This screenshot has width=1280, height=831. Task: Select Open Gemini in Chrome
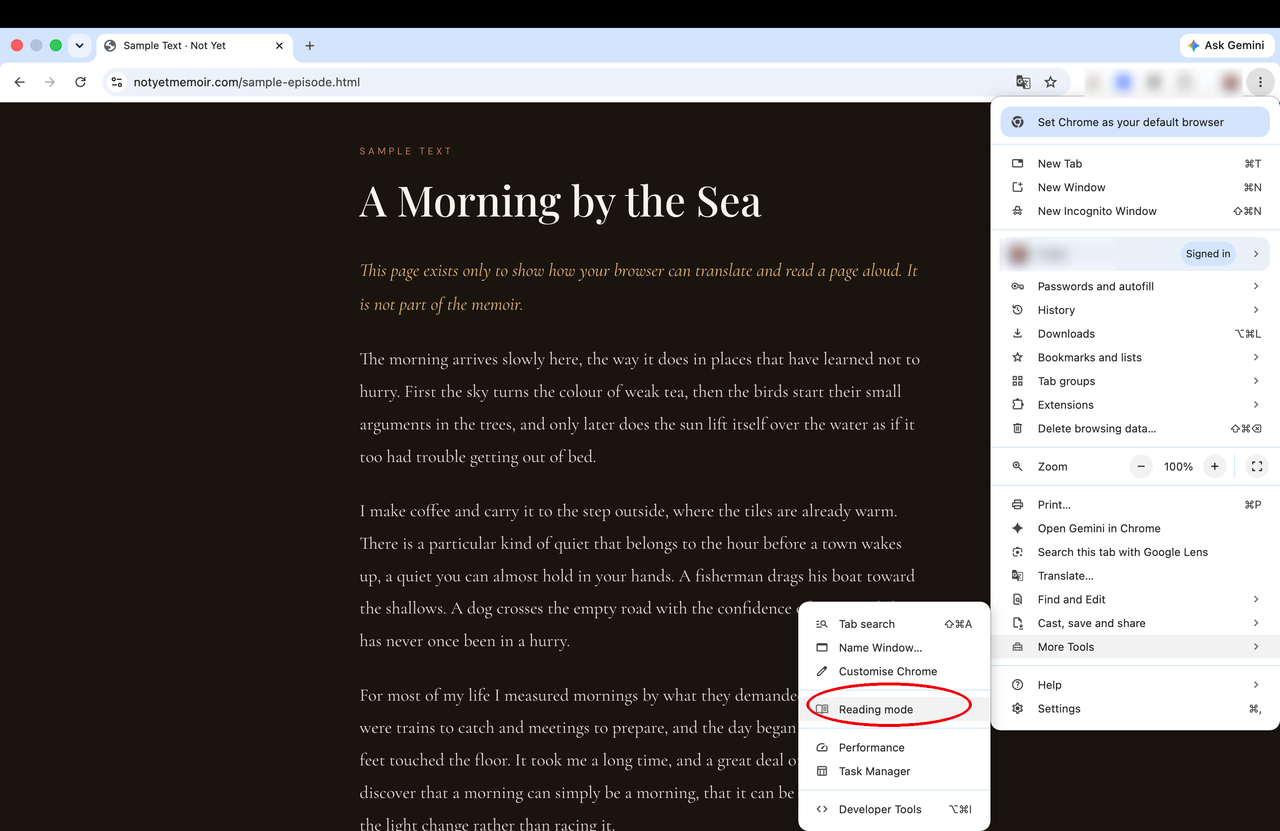1135,528
